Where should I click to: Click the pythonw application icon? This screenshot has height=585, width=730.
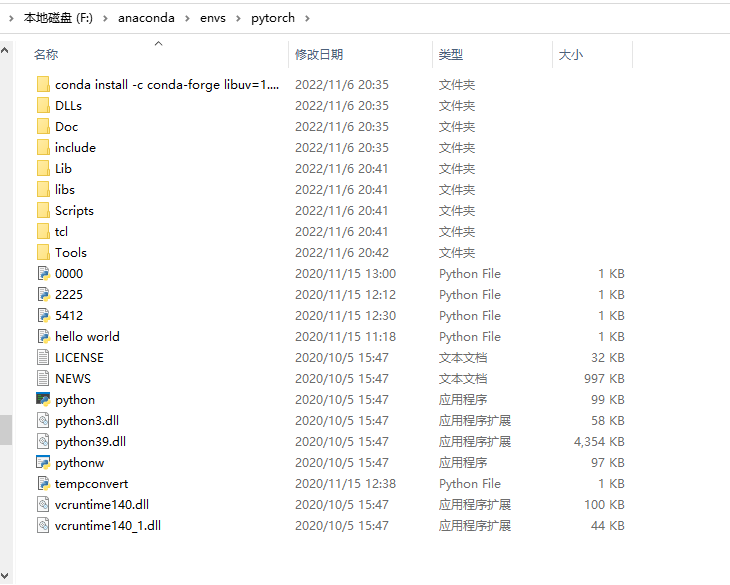tap(43, 463)
